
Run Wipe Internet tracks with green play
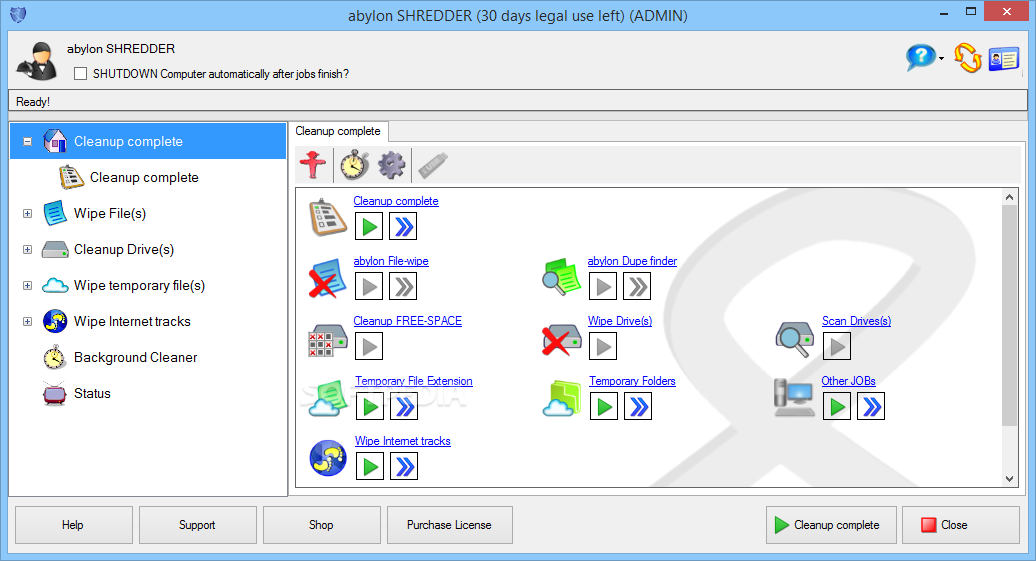click(370, 467)
